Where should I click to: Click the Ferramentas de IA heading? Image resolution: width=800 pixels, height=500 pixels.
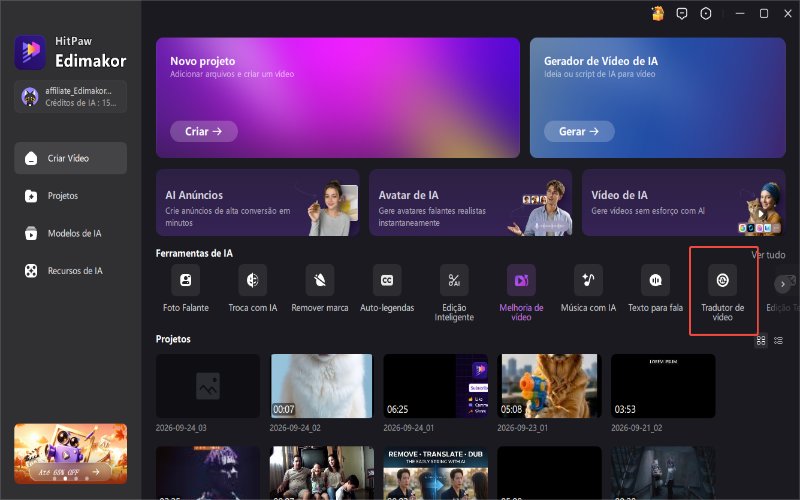194,253
